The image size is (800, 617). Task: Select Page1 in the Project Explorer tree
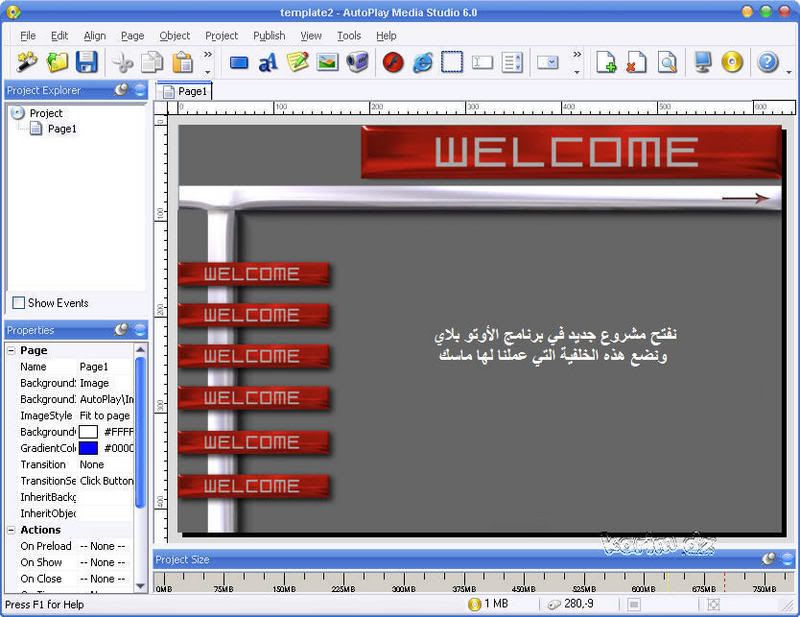point(62,129)
